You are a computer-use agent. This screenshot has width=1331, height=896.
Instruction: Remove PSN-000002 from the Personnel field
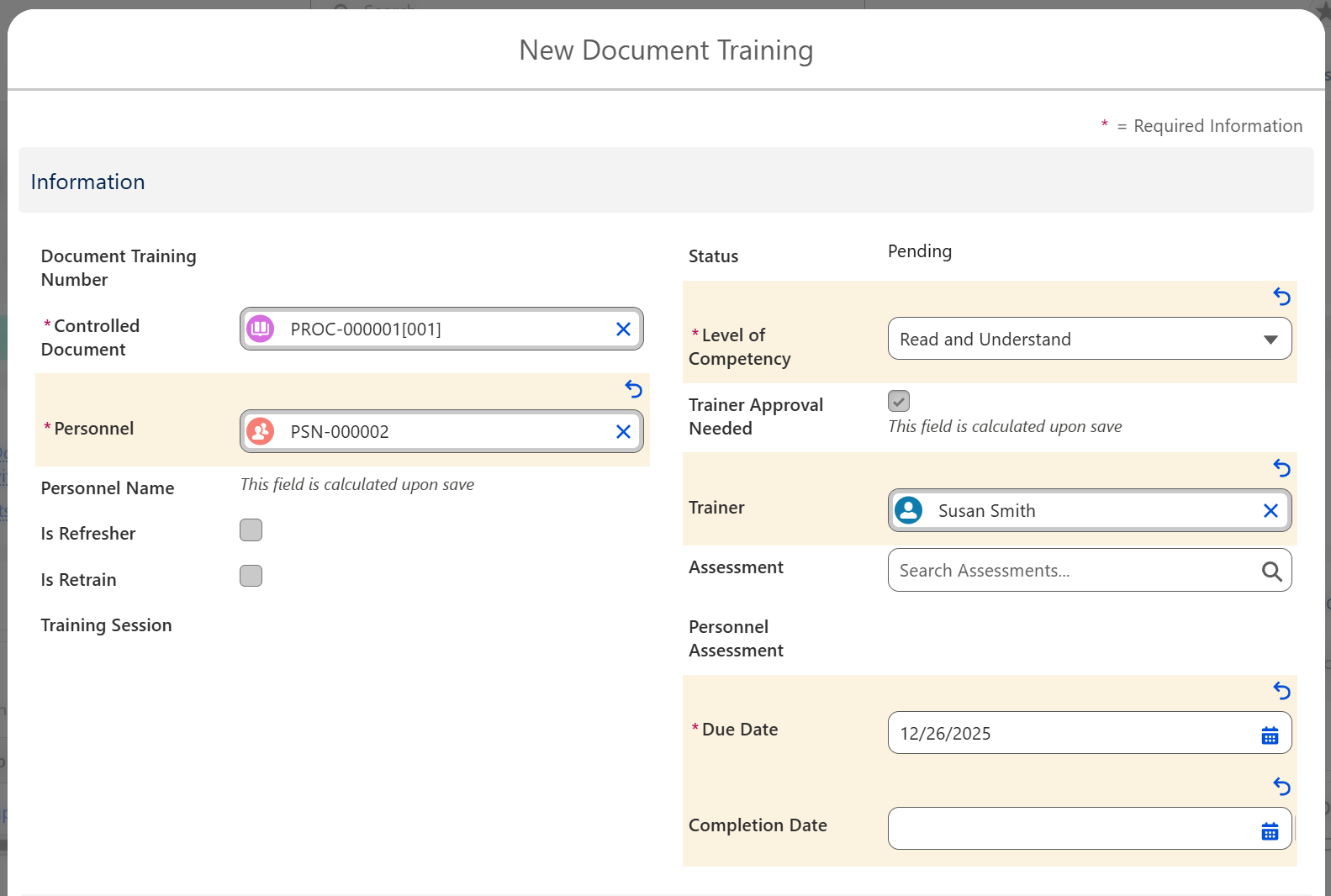[623, 432]
